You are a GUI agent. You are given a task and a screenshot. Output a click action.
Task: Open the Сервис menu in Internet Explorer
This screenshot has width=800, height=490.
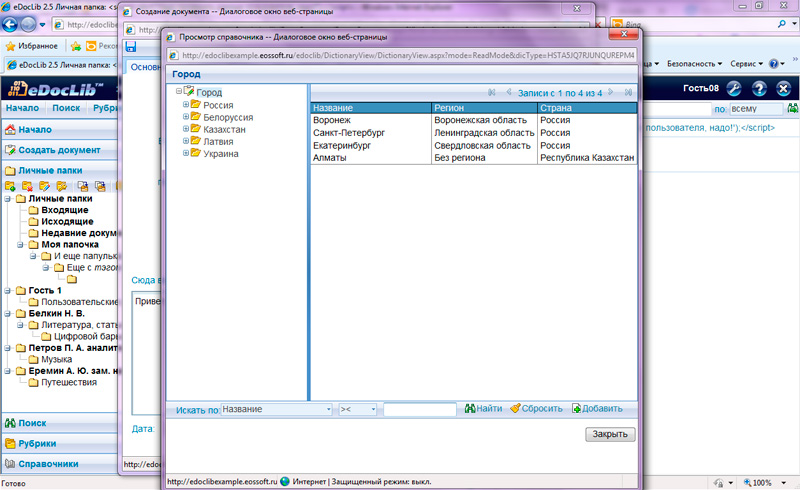click(746, 64)
